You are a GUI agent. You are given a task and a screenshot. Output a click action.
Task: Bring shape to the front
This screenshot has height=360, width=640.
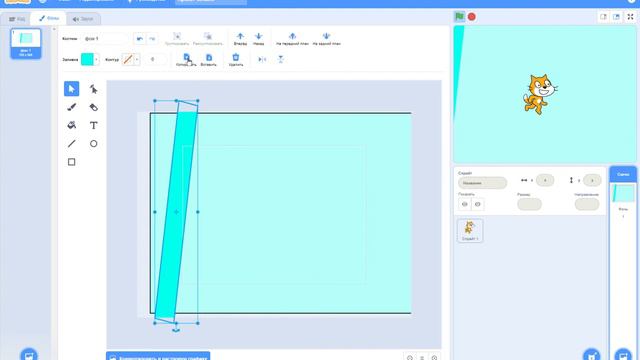pyautogui.click(x=292, y=39)
